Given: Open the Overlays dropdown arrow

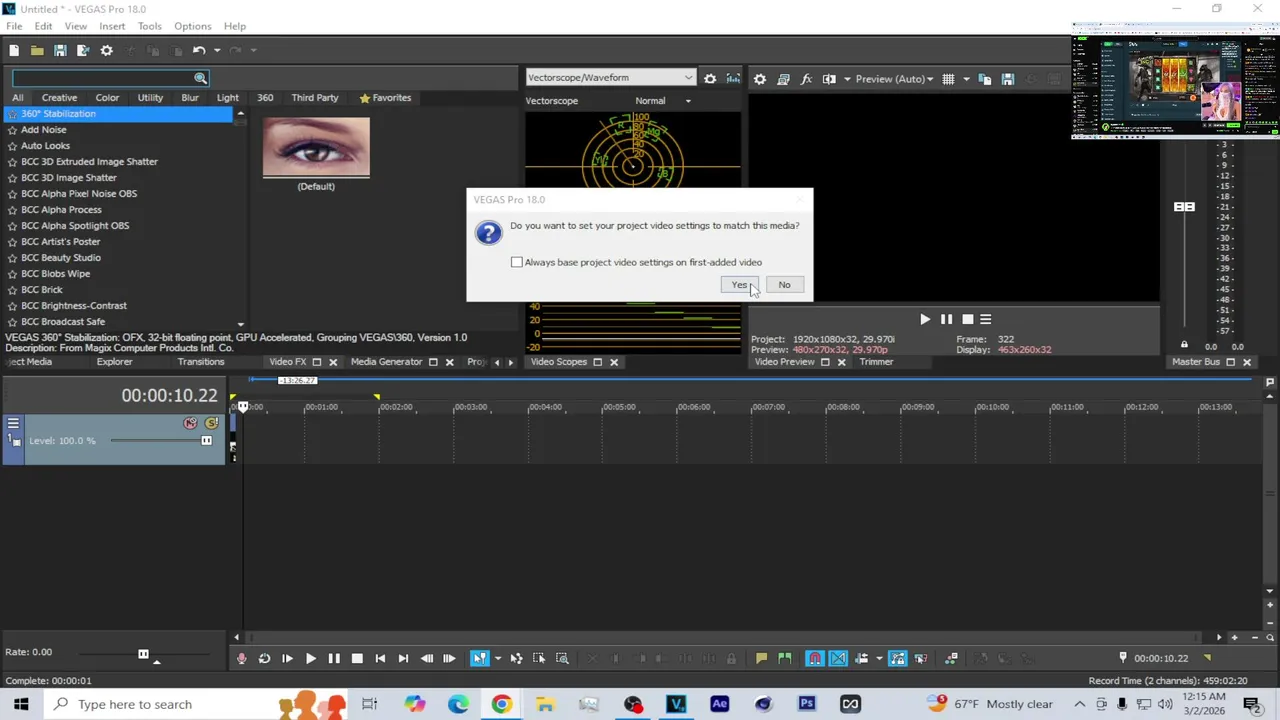Looking at the screenshot, I should tap(966, 79).
